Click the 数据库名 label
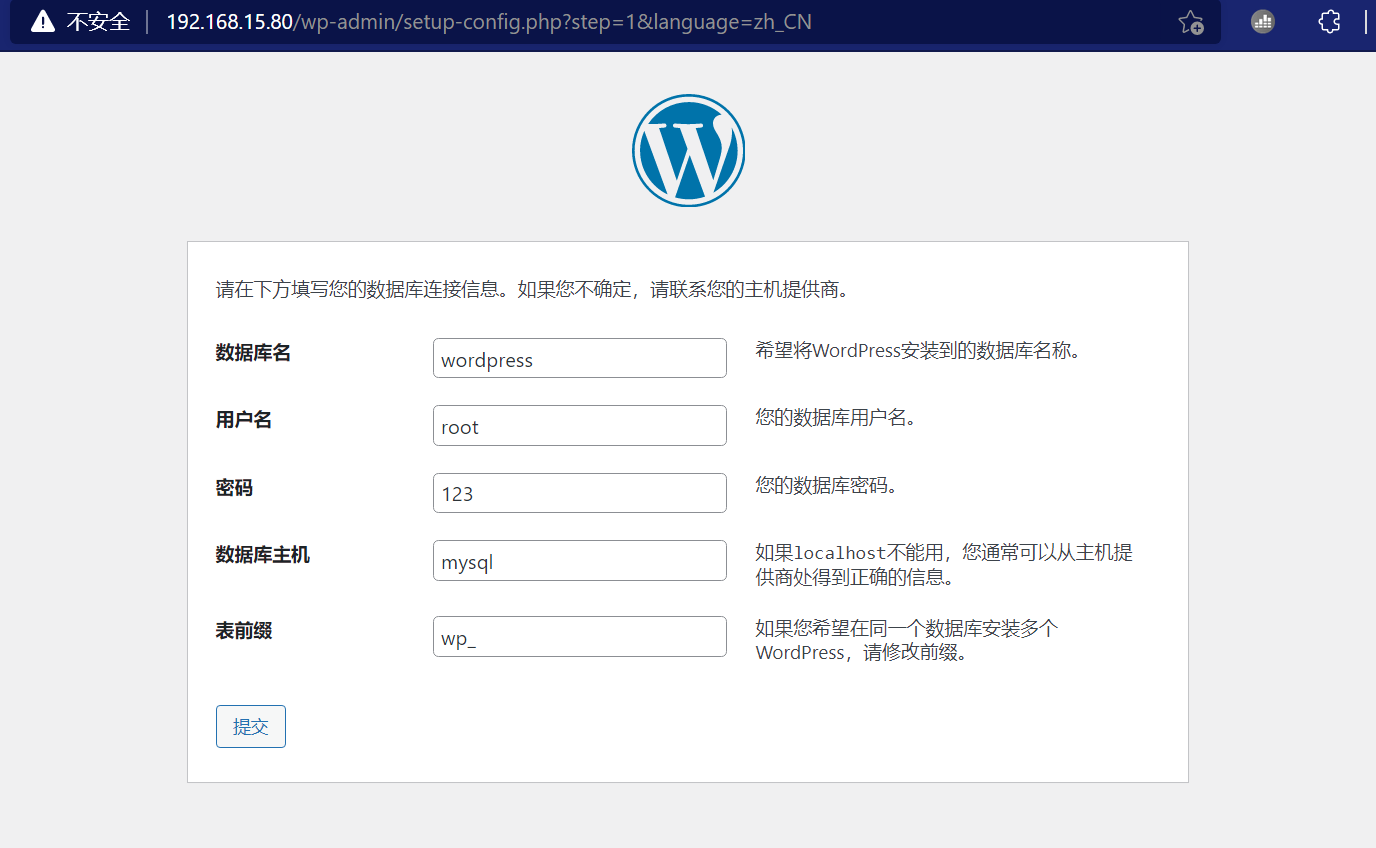The image size is (1376, 848). 253,353
